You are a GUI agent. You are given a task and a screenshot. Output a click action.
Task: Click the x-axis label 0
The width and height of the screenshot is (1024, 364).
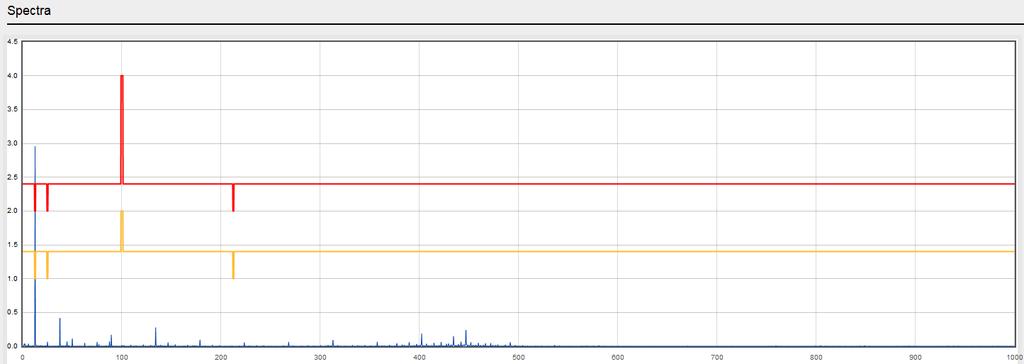tap(23, 357)
